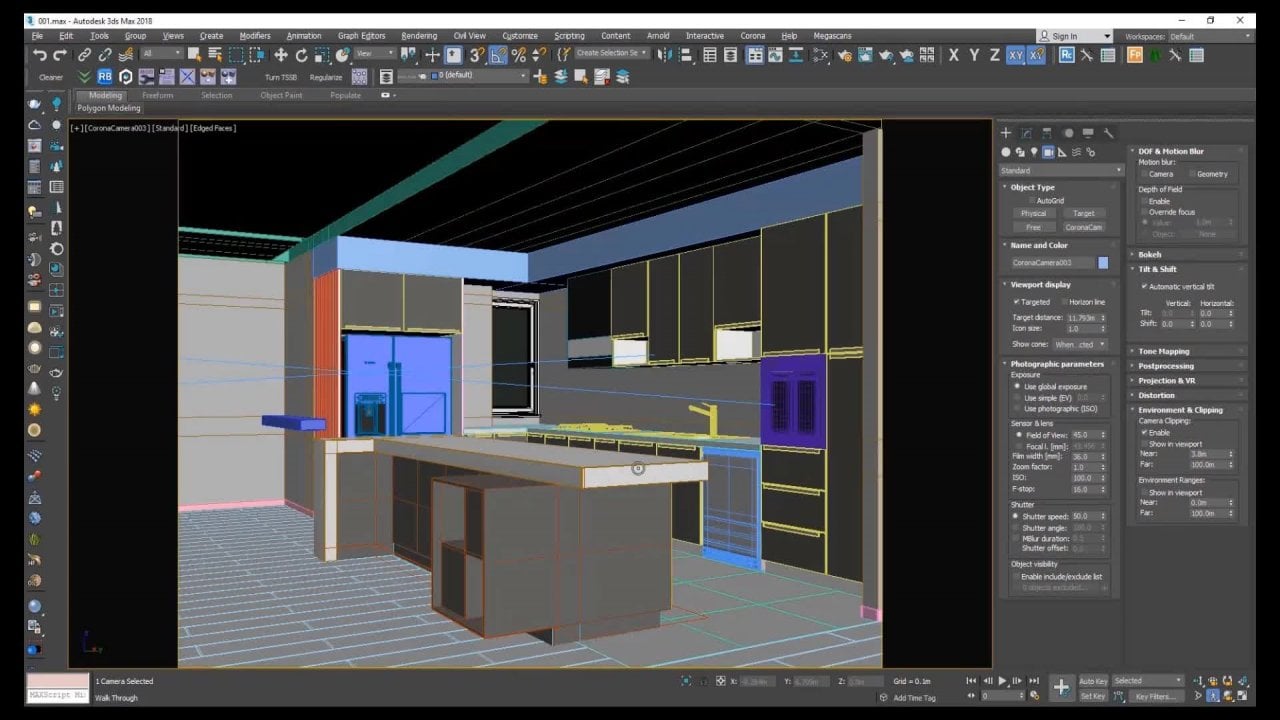The width and height of the screenshot is (1280, 720).
Task: Click the CoronaCam object type button
Action: coord(1083,227)
